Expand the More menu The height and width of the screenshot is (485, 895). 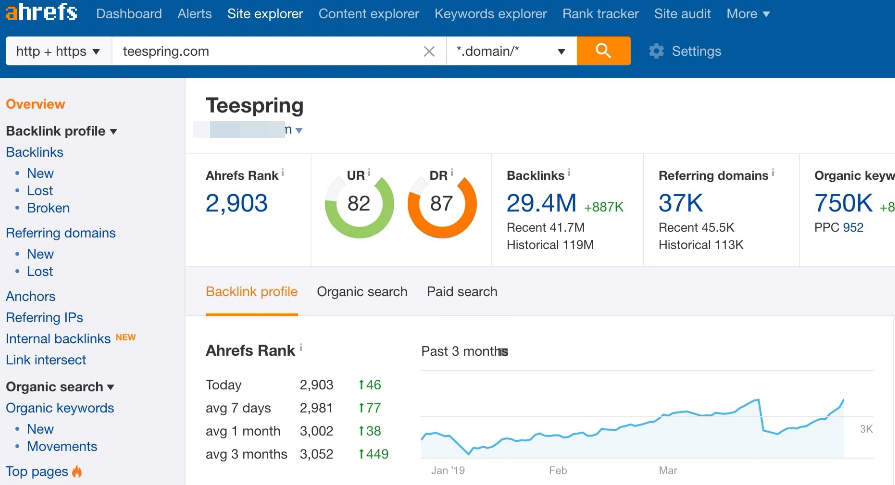(748, 14)
